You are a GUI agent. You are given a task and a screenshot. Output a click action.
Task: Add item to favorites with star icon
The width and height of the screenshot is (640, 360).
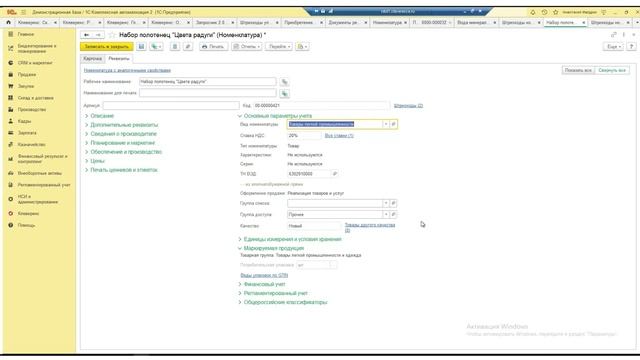tap(112, 35)
